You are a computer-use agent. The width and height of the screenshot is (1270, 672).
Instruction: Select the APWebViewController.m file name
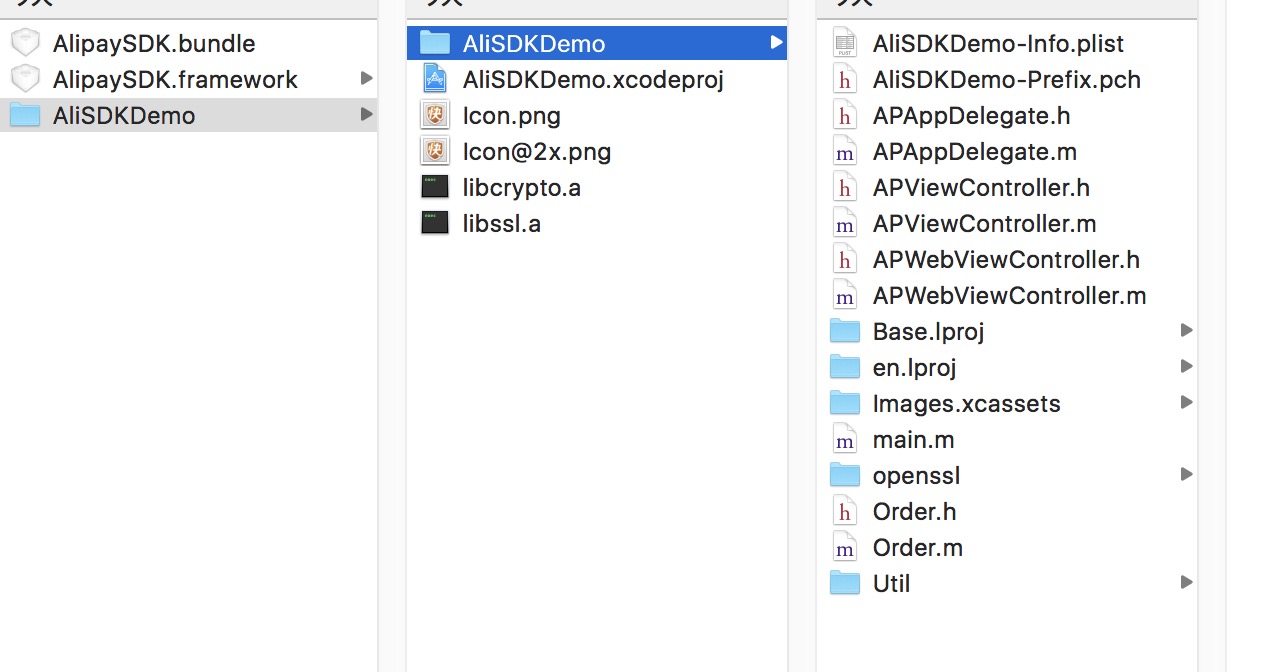[x=1010, y=296]
